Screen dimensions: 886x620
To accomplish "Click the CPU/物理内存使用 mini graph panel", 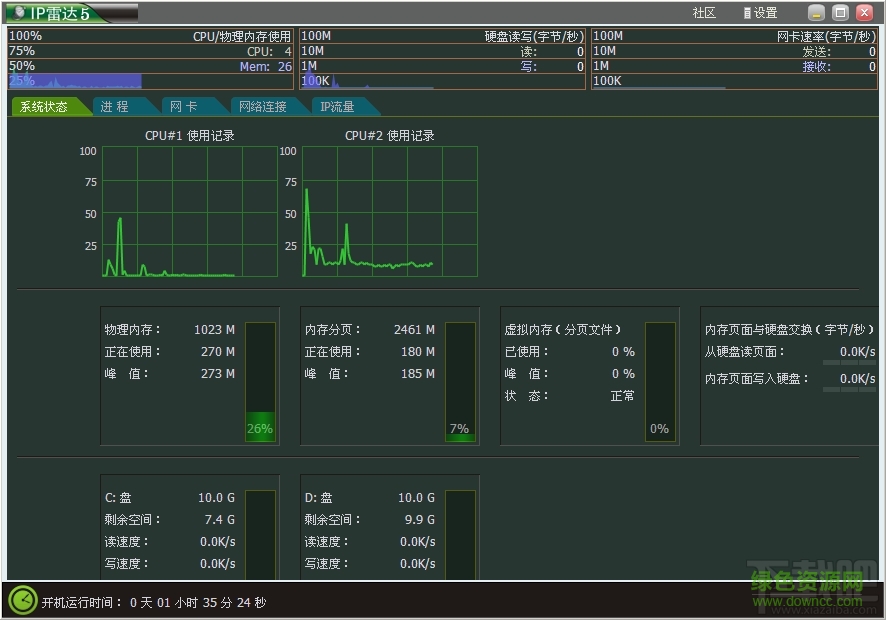I will 150,59.
